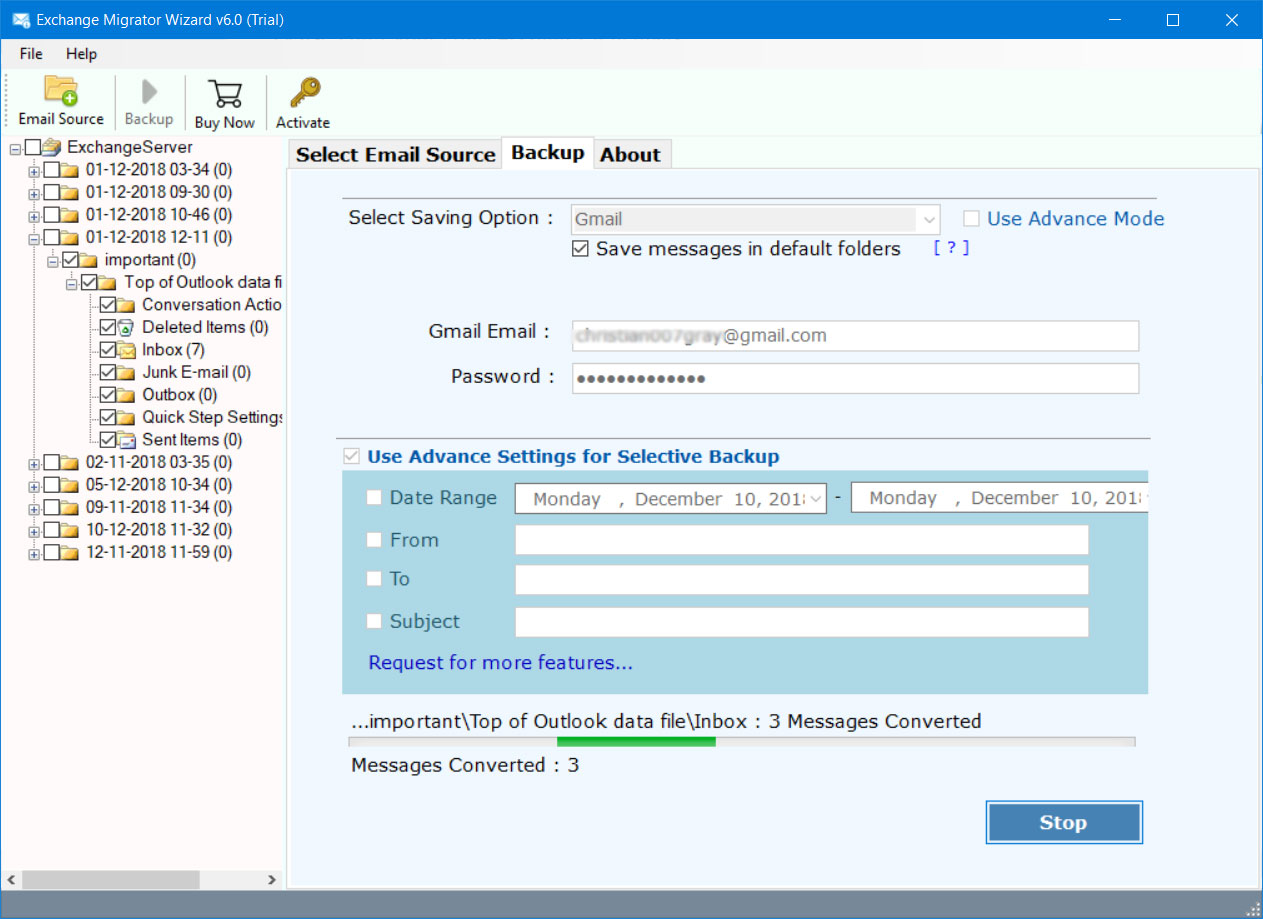Image resolution: width=1263 pixels, height=919 pixels.
Task: Click the Subject filter text field
Action: click(x=801, y=622)
